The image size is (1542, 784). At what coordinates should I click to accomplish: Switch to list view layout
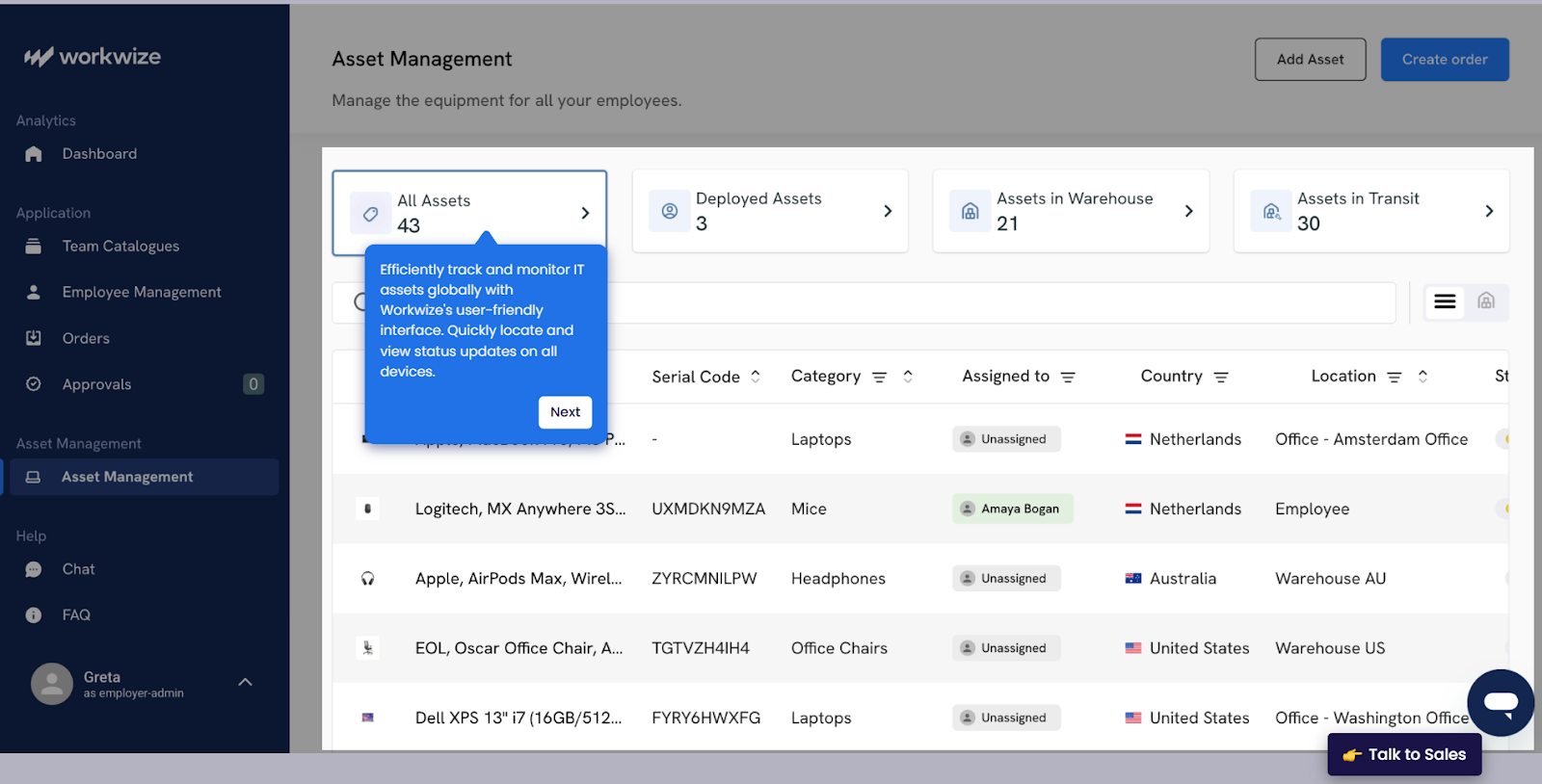pyautogui.click(x=1445, y=302)
